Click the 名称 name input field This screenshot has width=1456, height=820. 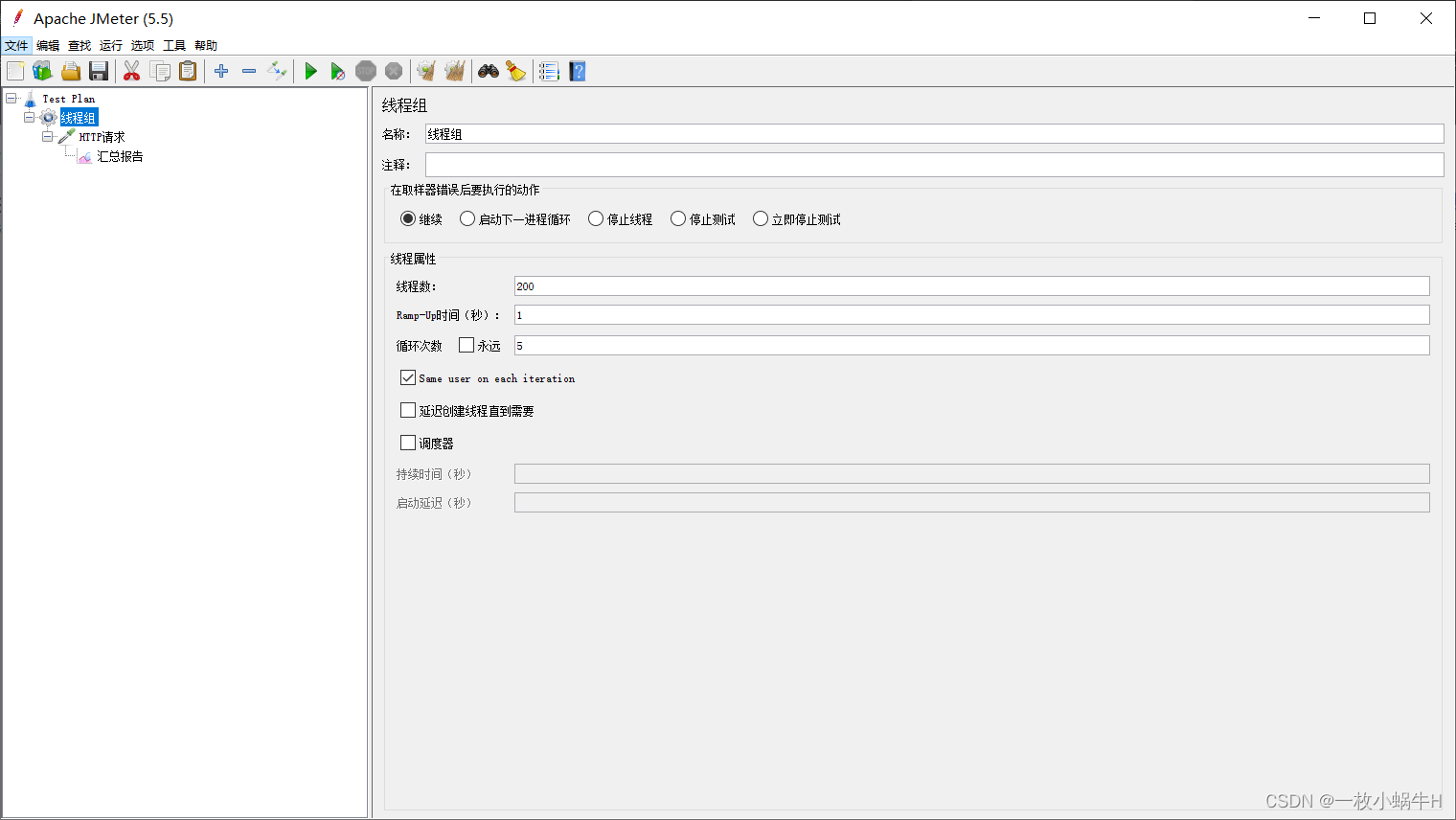pos(934,134)
